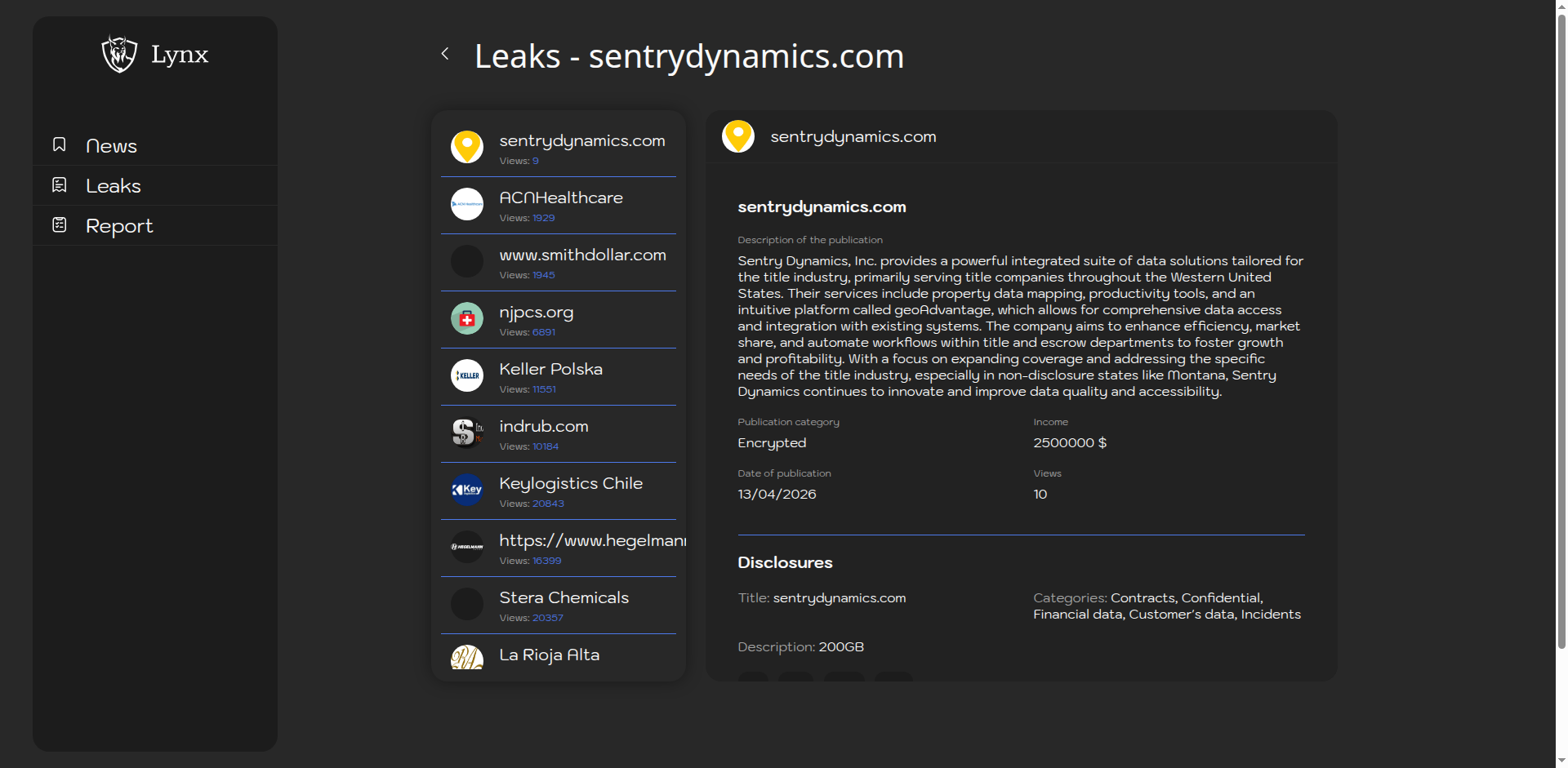Click 'Views: 10184' under indrub.com

tap(529, 446)
